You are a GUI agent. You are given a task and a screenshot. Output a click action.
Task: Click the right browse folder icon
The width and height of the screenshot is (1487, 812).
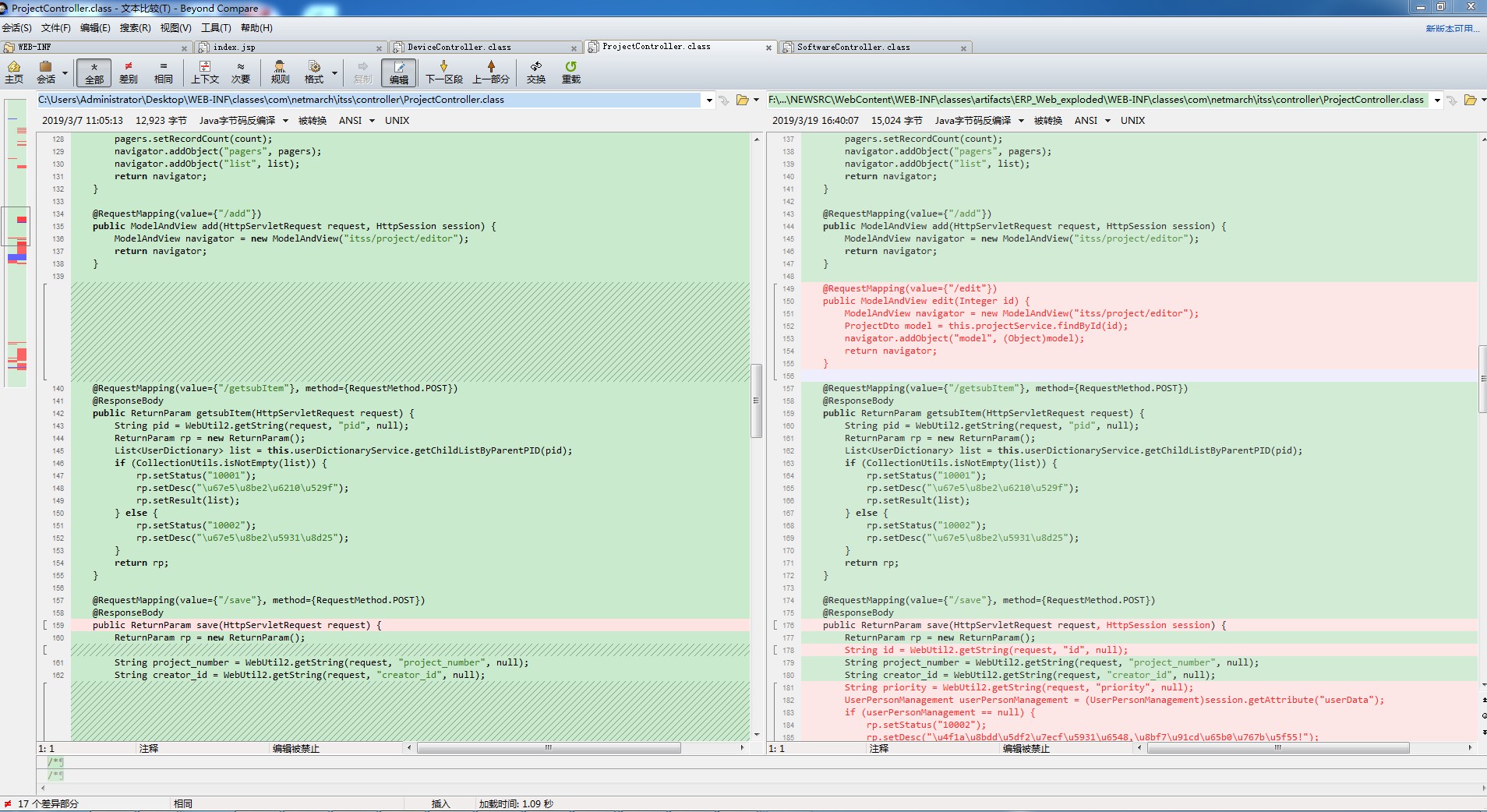coord(1471,101)
